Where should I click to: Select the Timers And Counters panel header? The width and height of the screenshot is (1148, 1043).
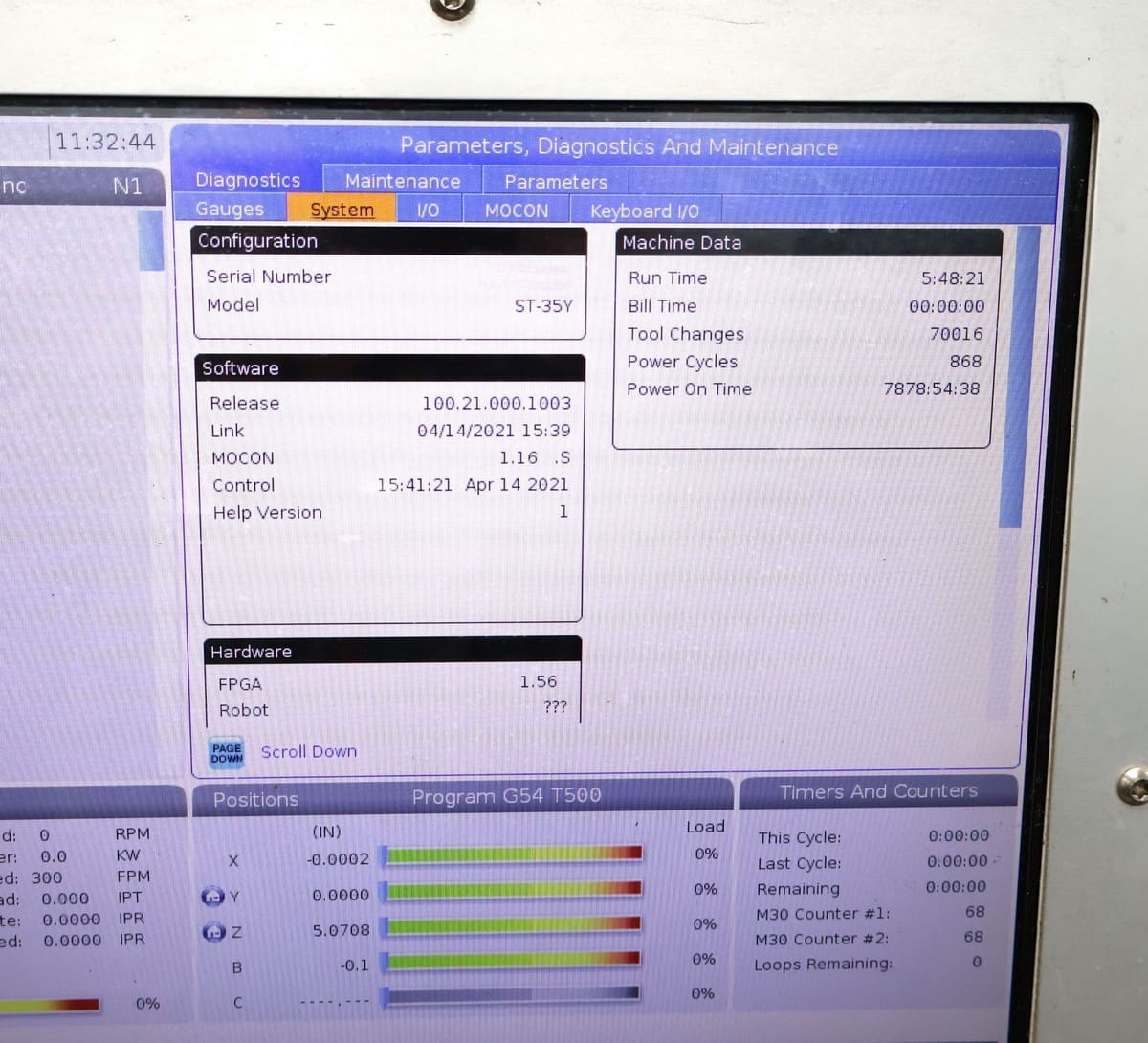tap(878, 792)
